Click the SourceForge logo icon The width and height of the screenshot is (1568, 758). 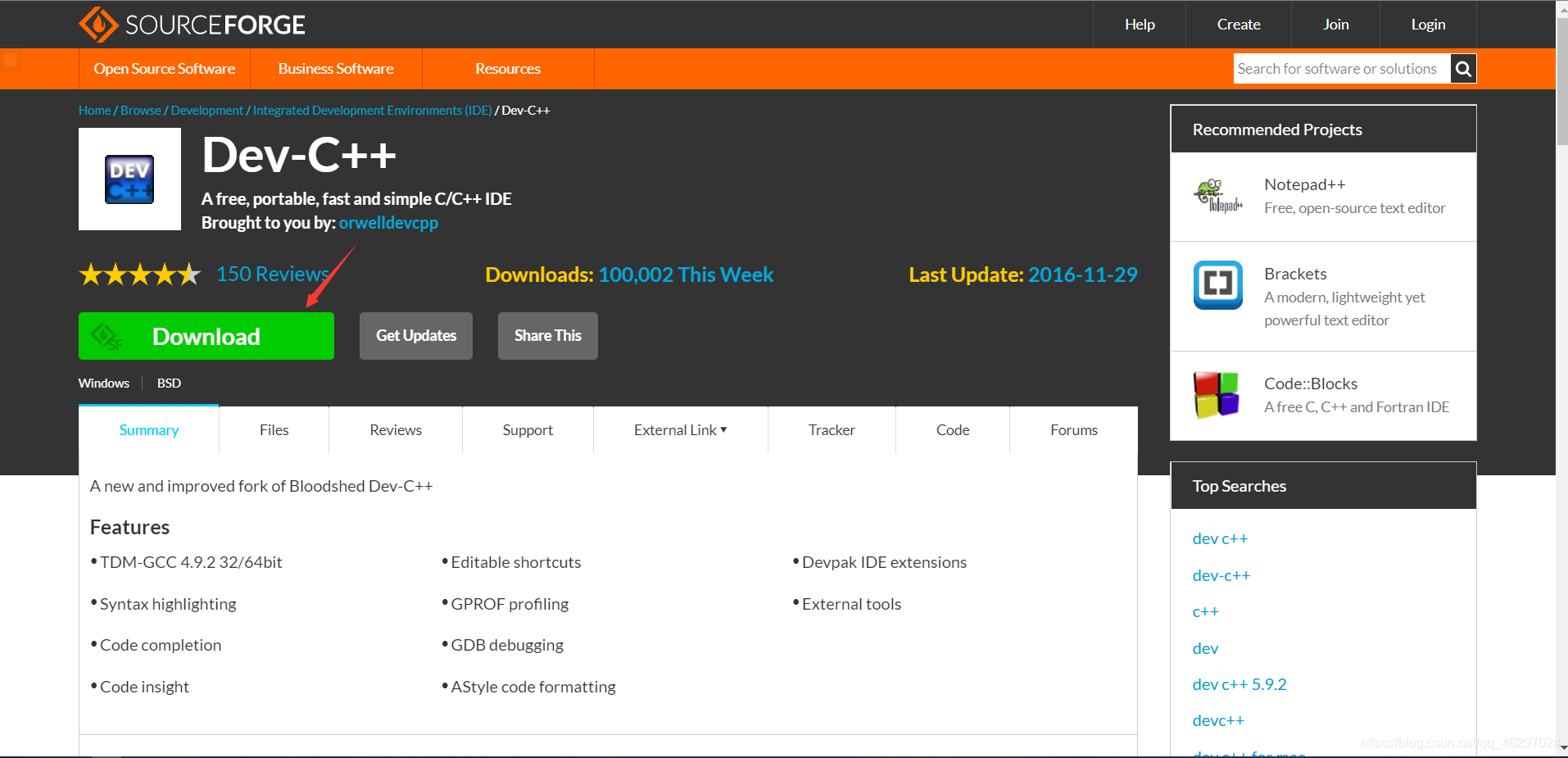(x=98, y=25)
